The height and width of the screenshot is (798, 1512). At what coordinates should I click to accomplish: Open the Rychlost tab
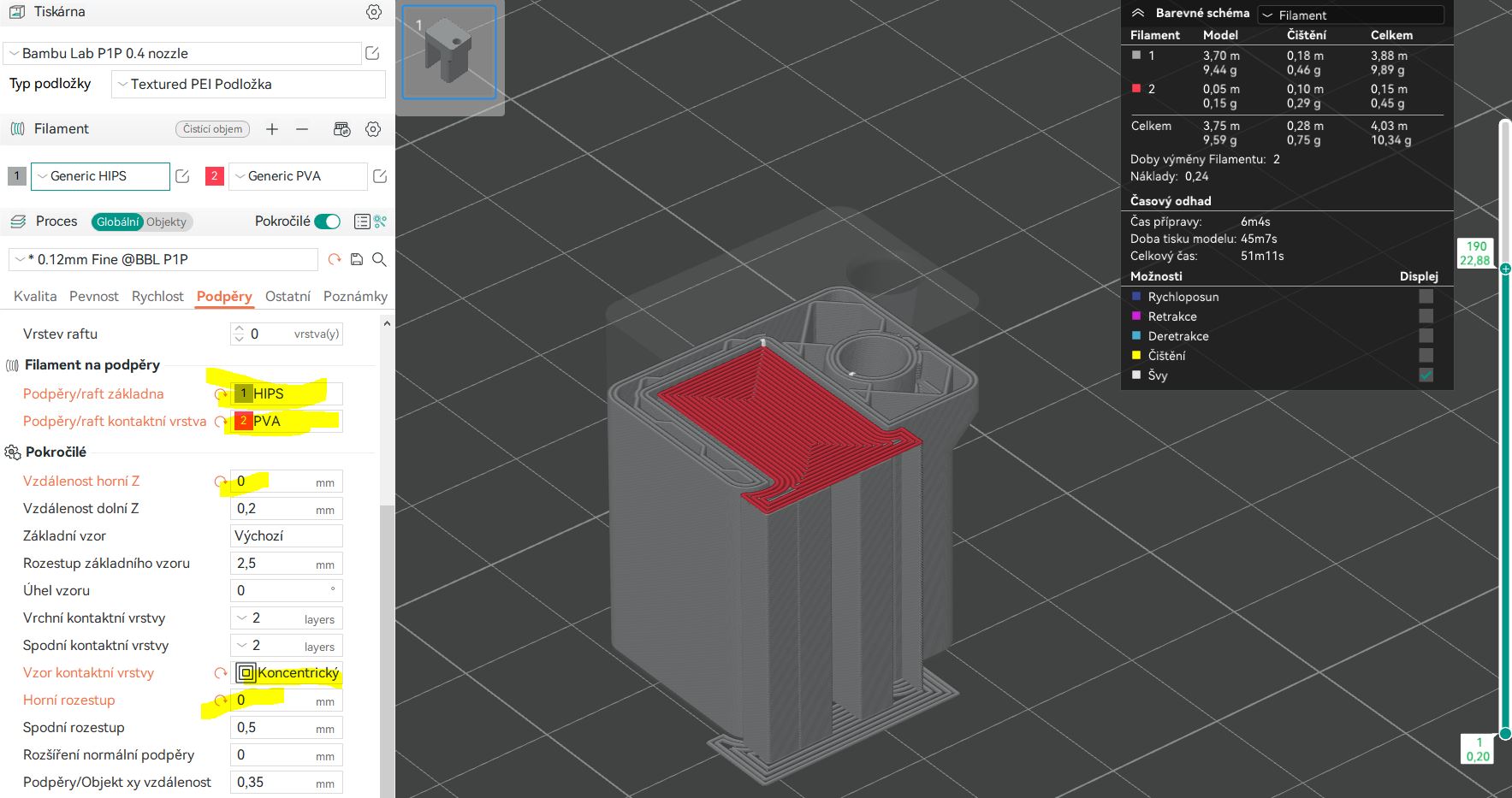[157, 296]
